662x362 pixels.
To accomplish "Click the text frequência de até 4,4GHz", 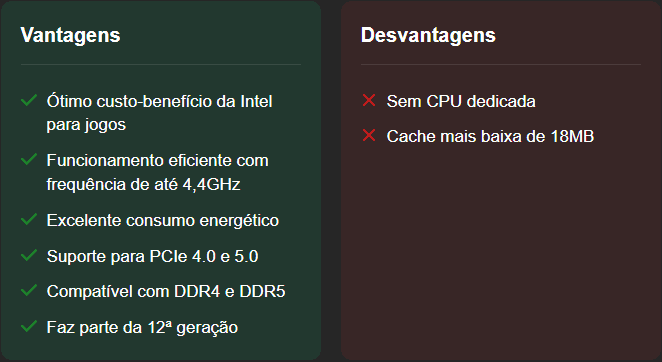I will [144, 185].
